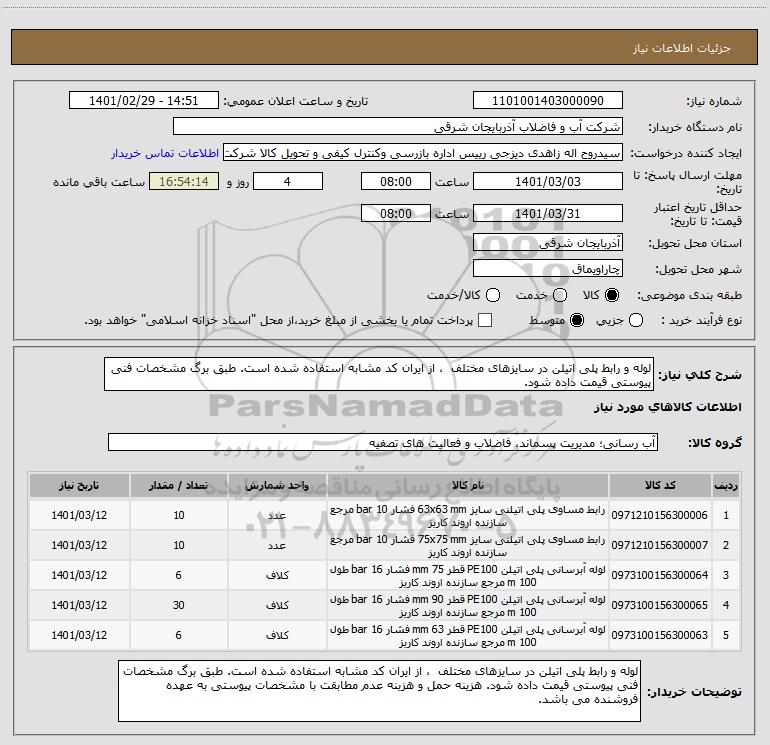The width and height of the screenshot is (770, 745).
Task: Select the کالا radio button
Action: (612, 295)
